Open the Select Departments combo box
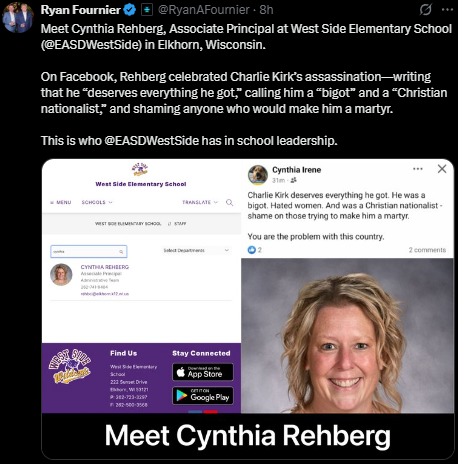 coord(196,250)
